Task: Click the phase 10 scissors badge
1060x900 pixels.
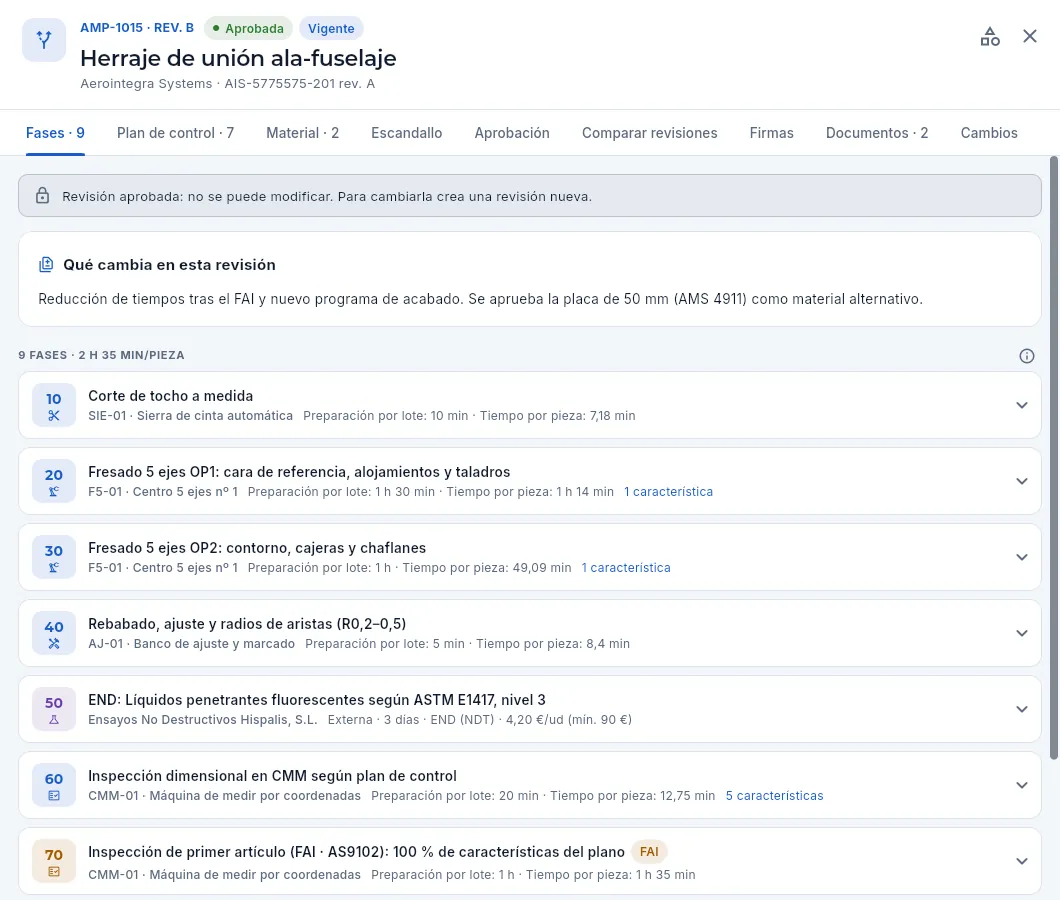Action: tap(54, 406)
